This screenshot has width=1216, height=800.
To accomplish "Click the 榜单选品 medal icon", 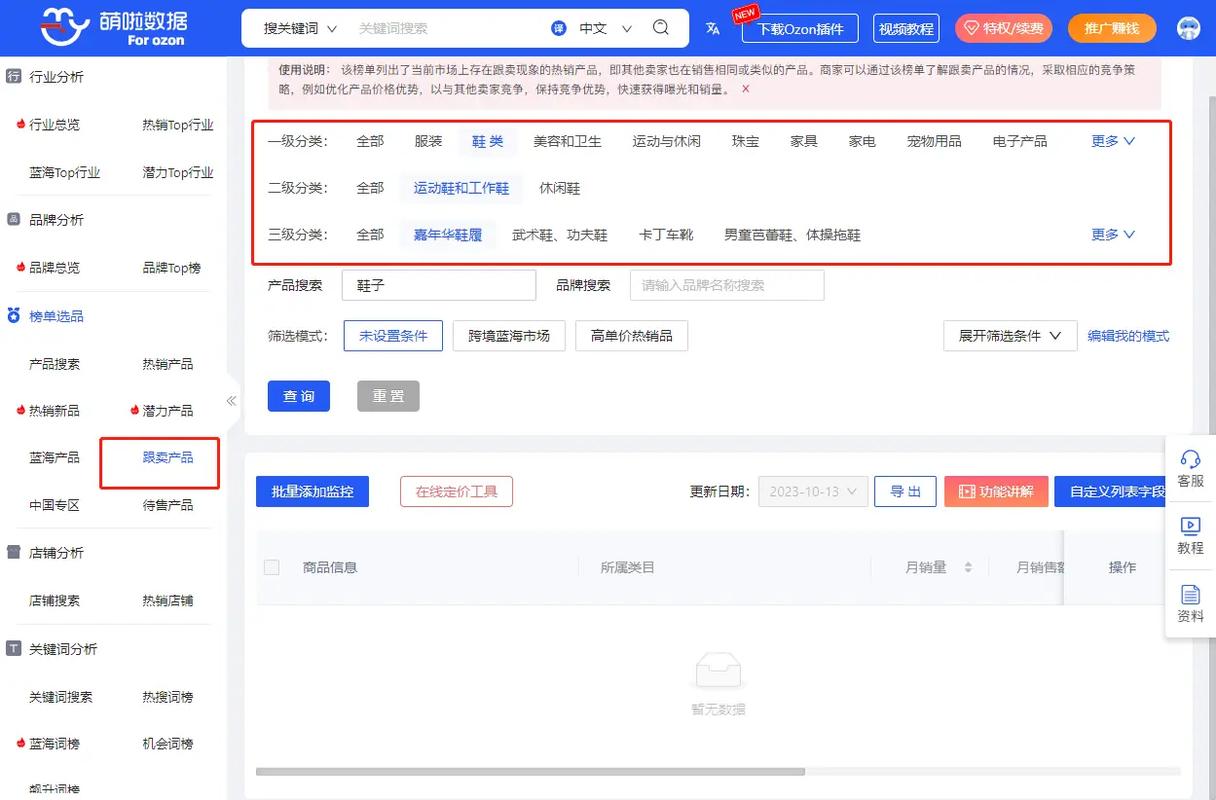I will pos(14,316).
